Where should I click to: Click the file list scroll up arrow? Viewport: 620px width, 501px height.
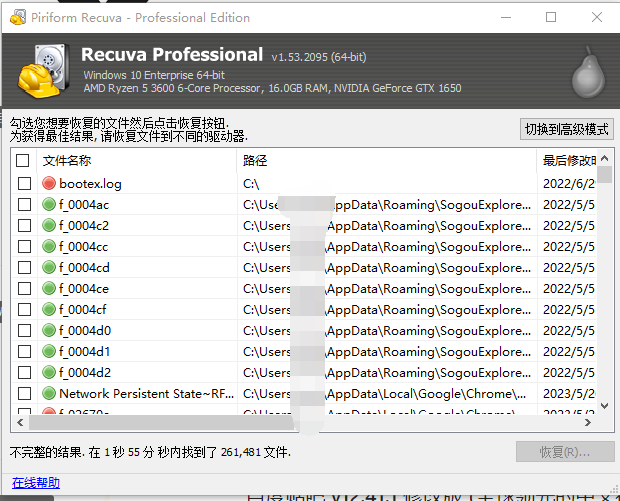click(x=604, y=158)
